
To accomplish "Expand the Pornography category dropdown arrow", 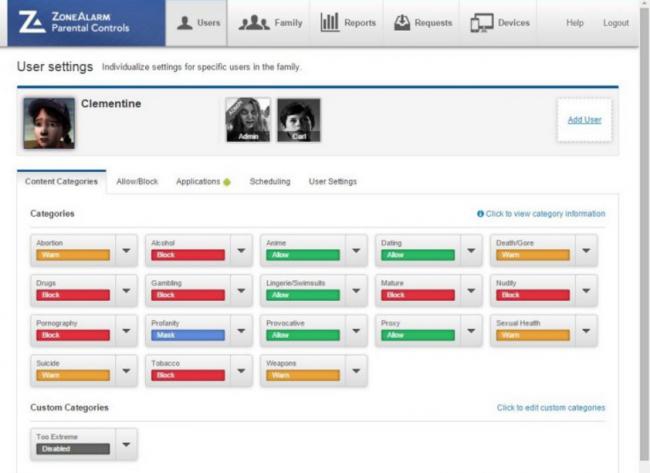I will point(126,331).
